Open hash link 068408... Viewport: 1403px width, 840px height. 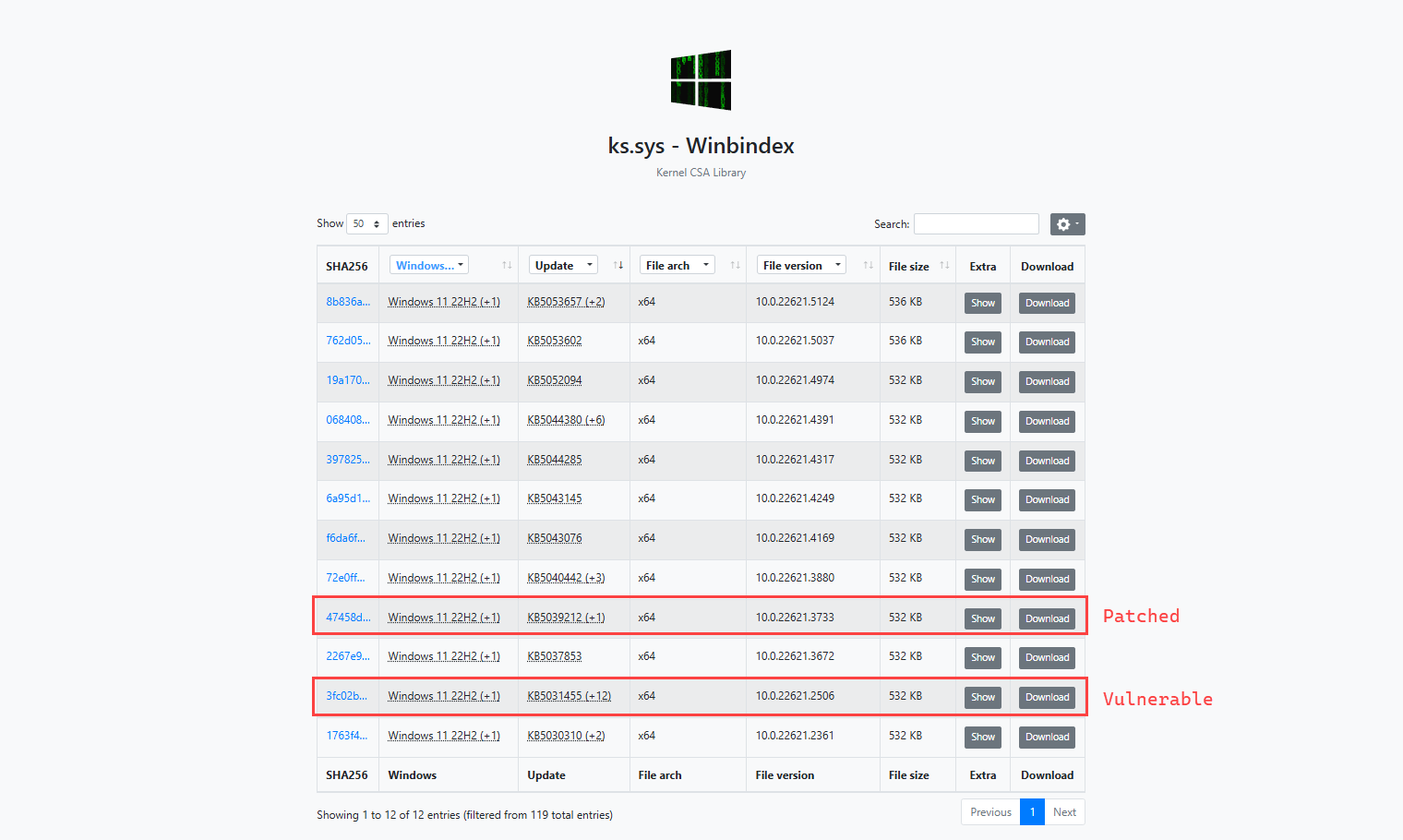[348, 420]
